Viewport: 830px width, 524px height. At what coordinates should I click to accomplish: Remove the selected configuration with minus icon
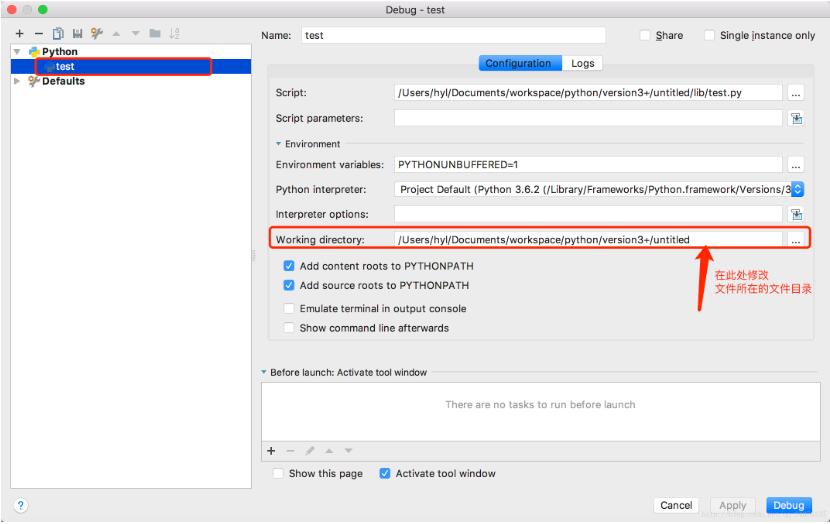click(x=39, y=34)
